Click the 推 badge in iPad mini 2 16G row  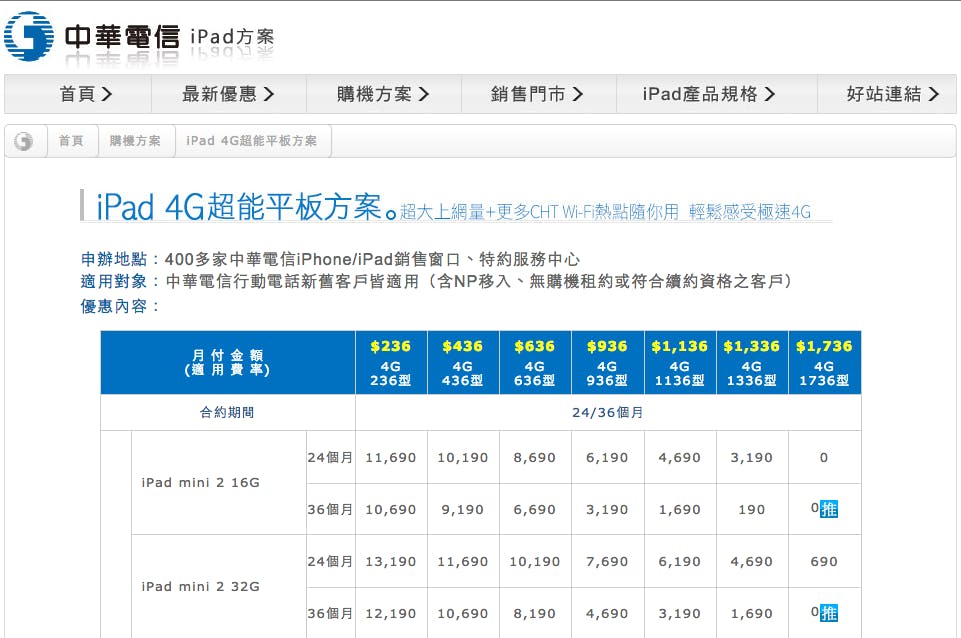tap(829, 509)
